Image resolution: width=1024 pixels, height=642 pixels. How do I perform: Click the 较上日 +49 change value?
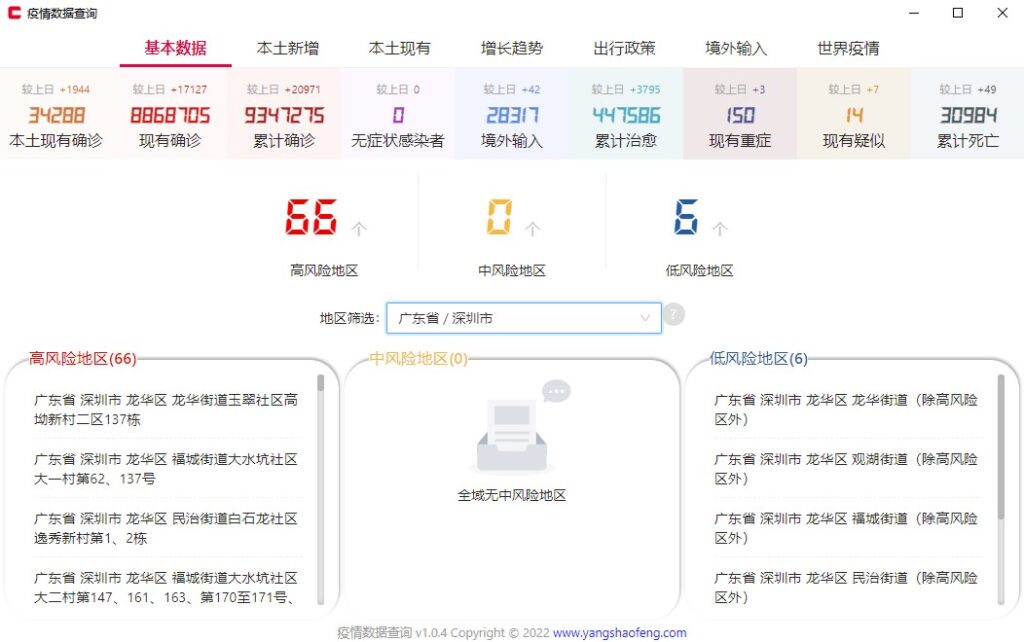click(968, 89)
